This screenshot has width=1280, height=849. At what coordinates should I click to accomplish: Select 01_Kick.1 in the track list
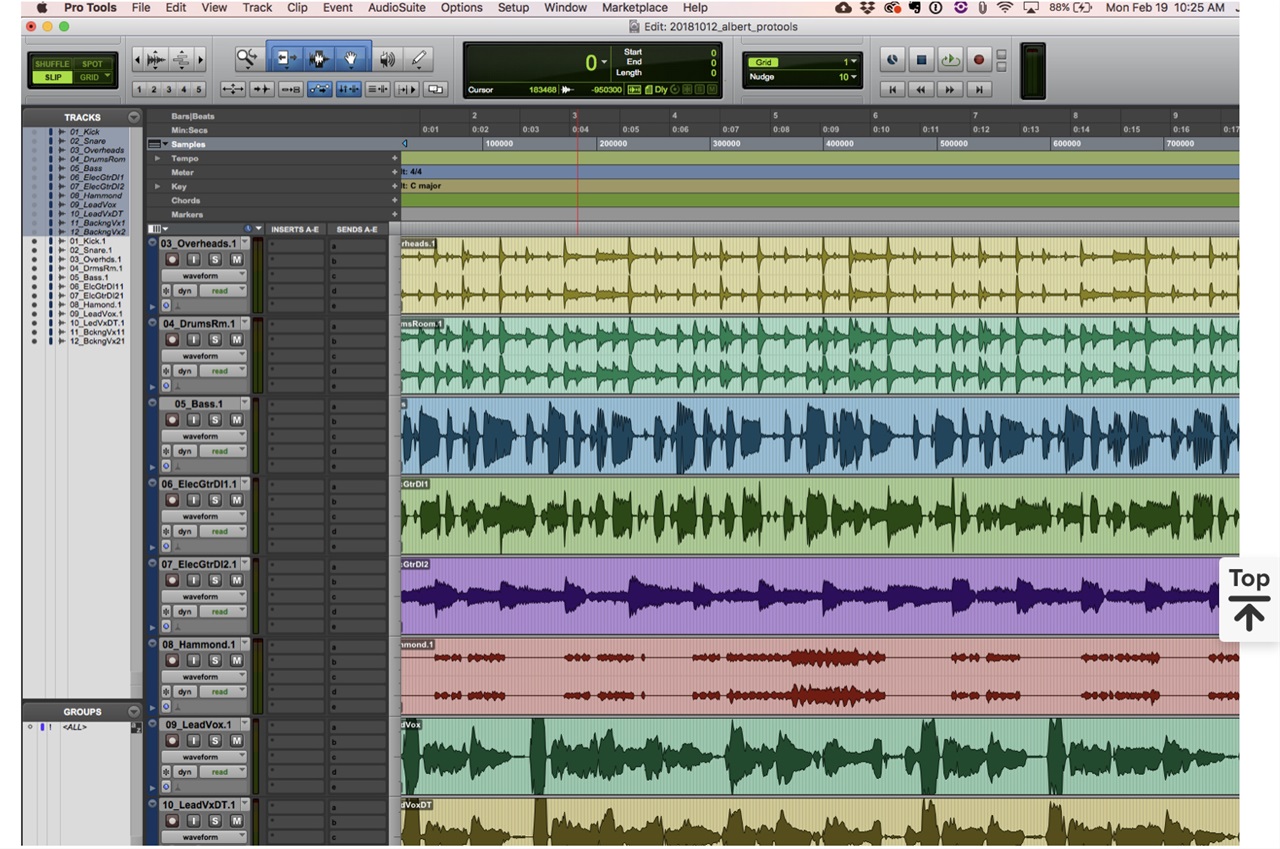tap(88, 241)
